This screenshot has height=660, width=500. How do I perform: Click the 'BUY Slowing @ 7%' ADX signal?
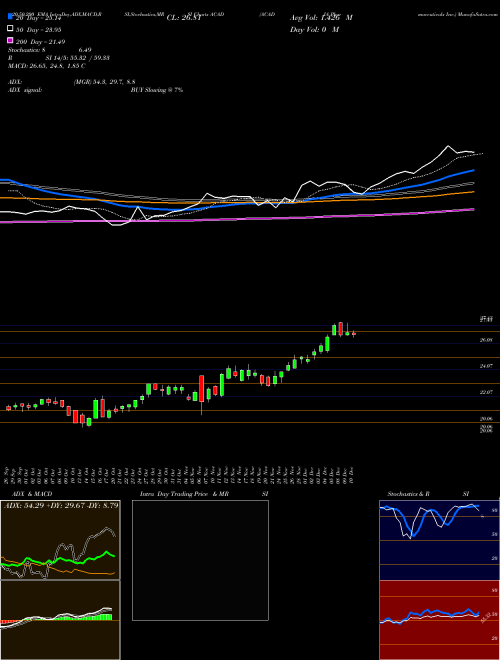coord(157,90)
